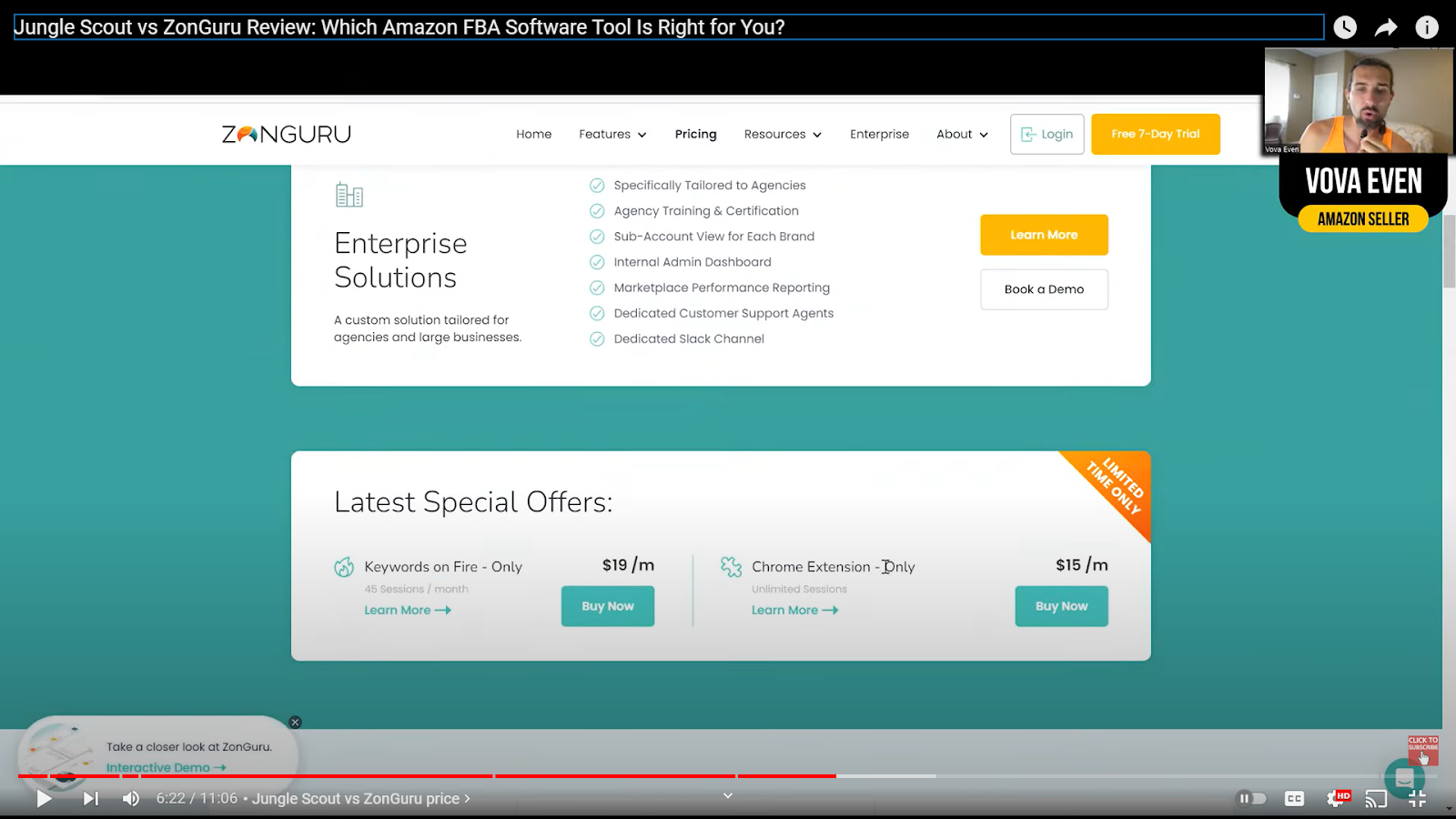Click the Click to Subscribe badge
This screenshot has height=819, width=1456.
[1423, 751]
